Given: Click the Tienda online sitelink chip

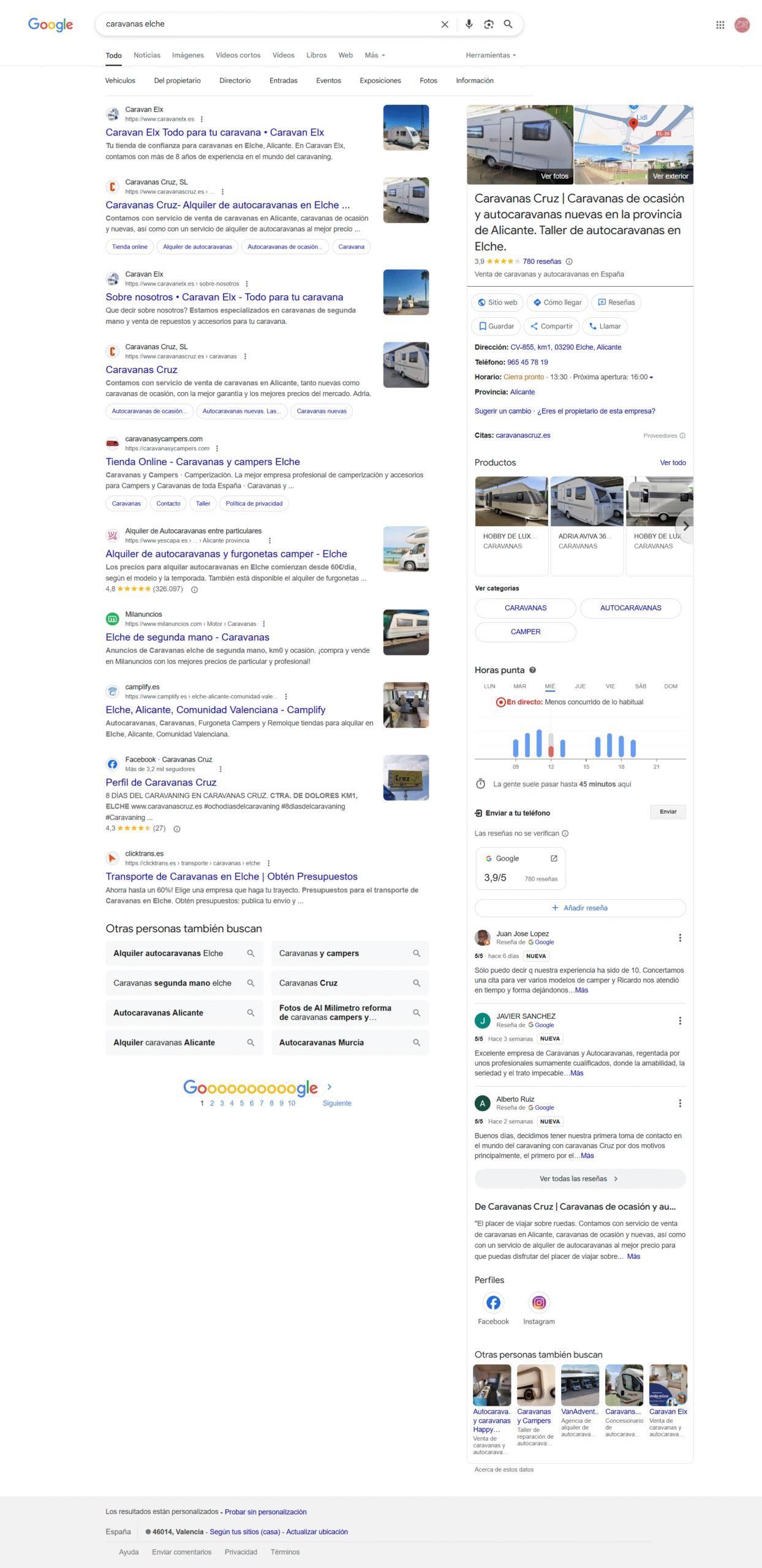Looking at the screenshot, I should click(x=130, y=247).
